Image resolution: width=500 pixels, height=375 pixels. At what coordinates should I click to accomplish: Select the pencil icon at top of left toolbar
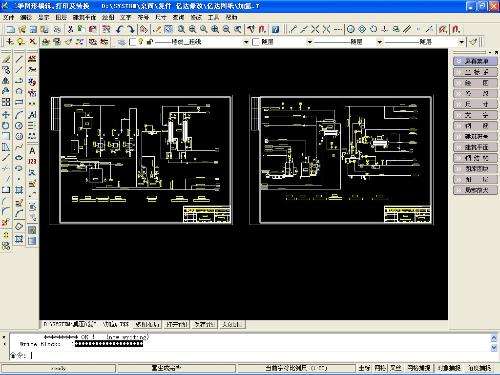click(6, 59)
